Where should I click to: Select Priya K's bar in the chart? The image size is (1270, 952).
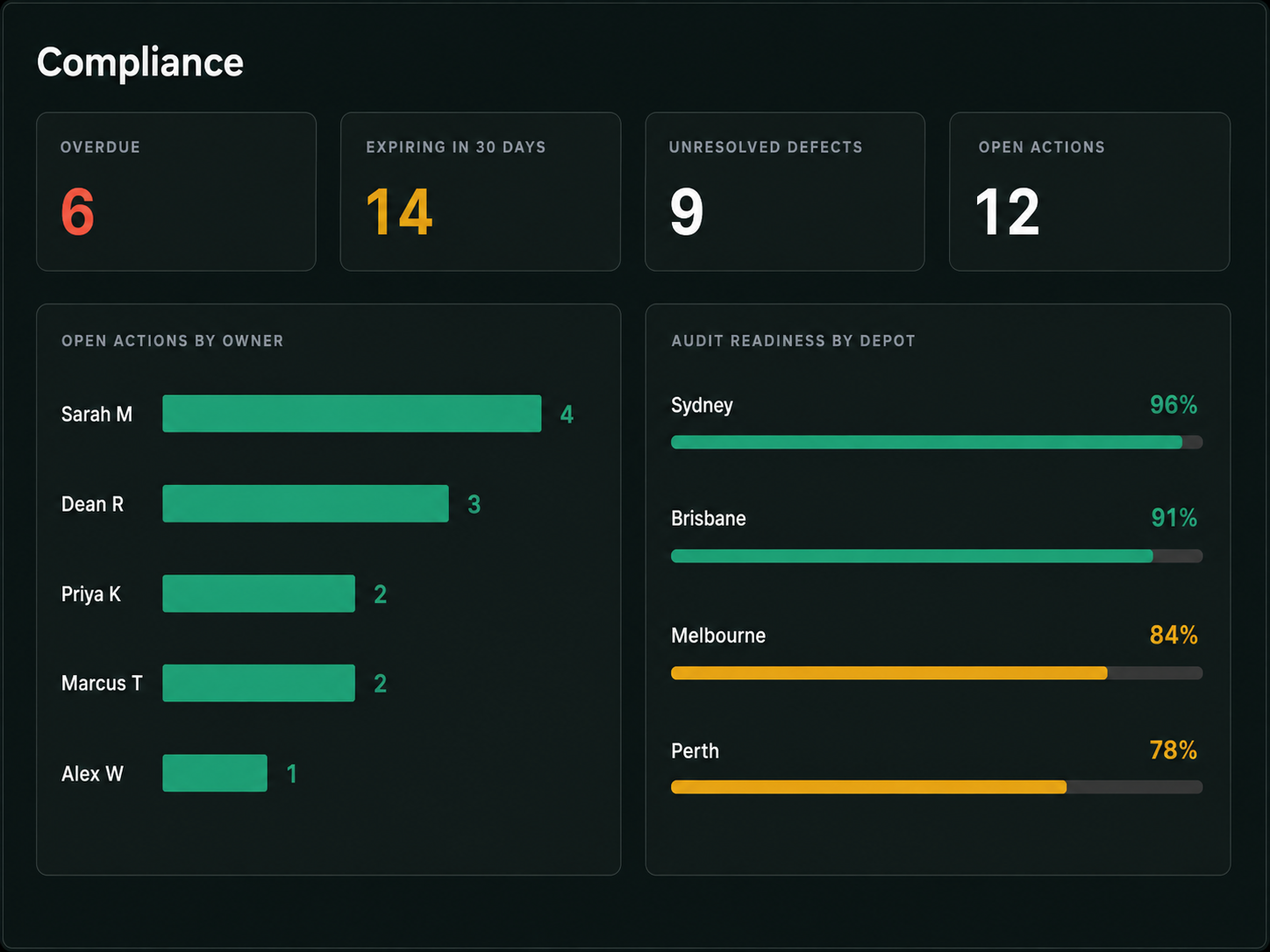click(259, 593)
